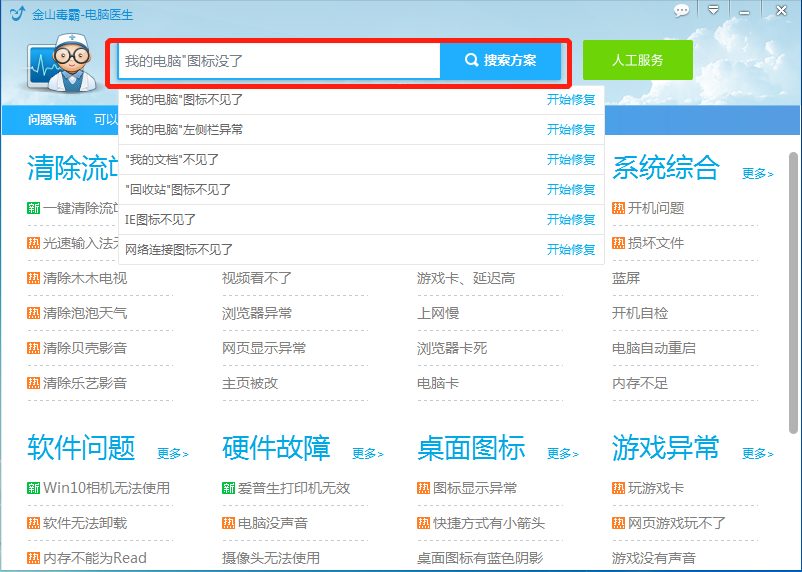Open the 内存不足 item
The height and width of the screenshot is (572, 802).
click(x=640, y=383)
